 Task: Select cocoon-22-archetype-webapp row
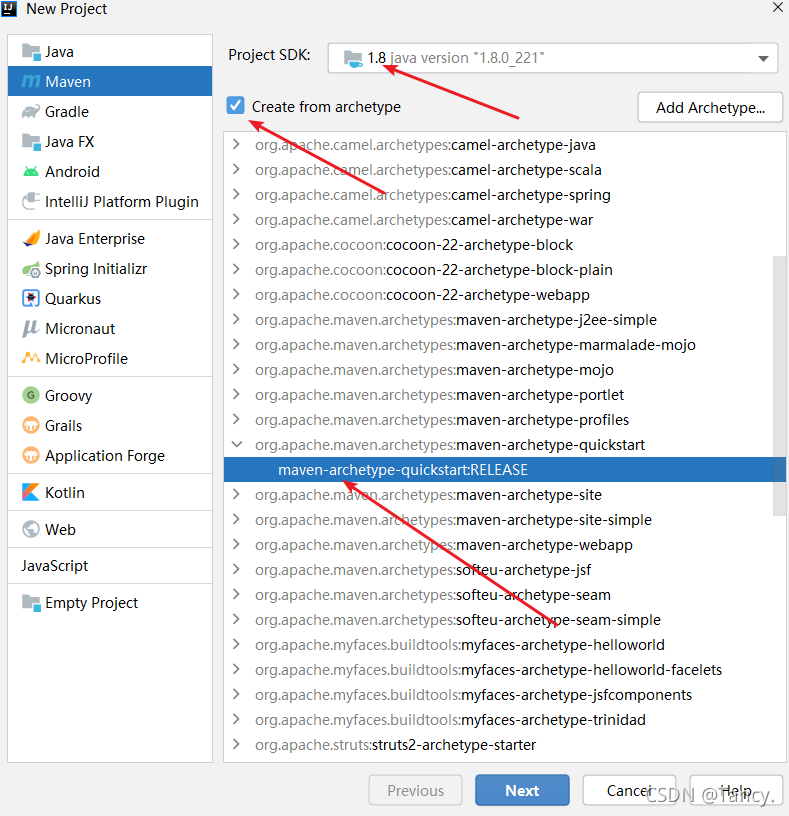pyautogui.click(x=504, y=295)
